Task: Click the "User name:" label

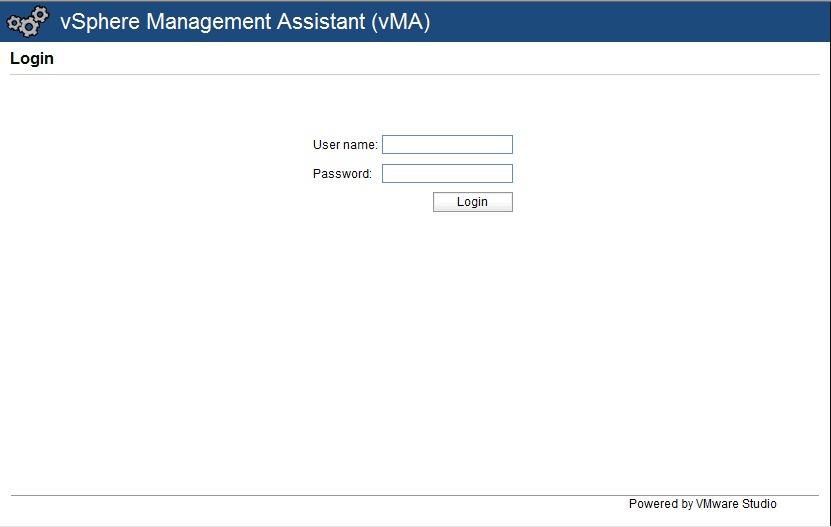Action: point(345,145)
